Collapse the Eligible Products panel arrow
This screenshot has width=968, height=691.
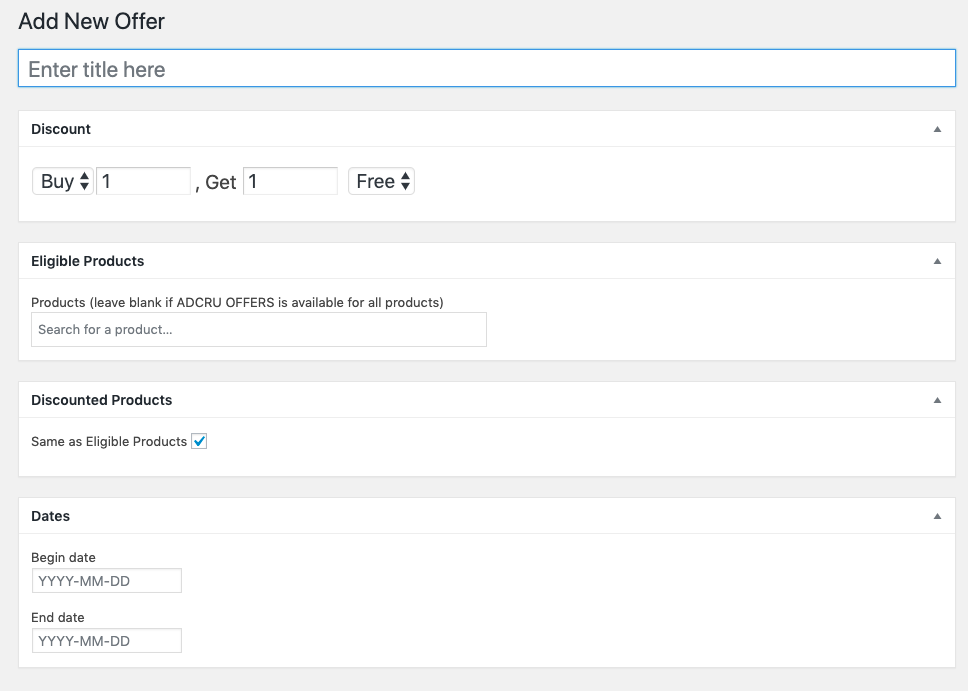coord(937,261)
